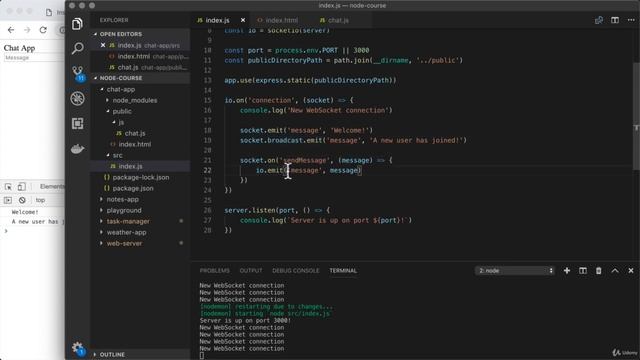Open the Extensions view

[x=77, y=123]
